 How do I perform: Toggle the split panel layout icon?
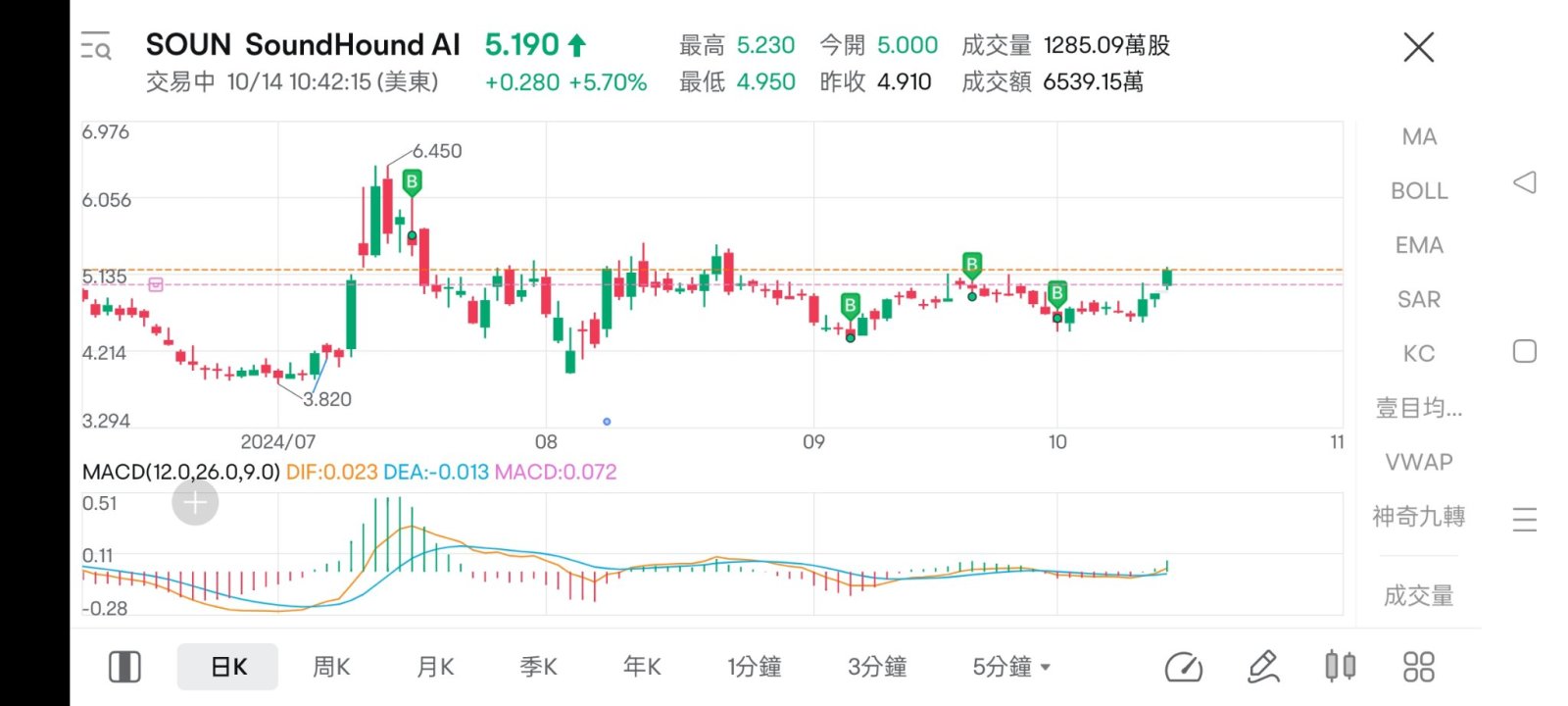tap(124, 667)
